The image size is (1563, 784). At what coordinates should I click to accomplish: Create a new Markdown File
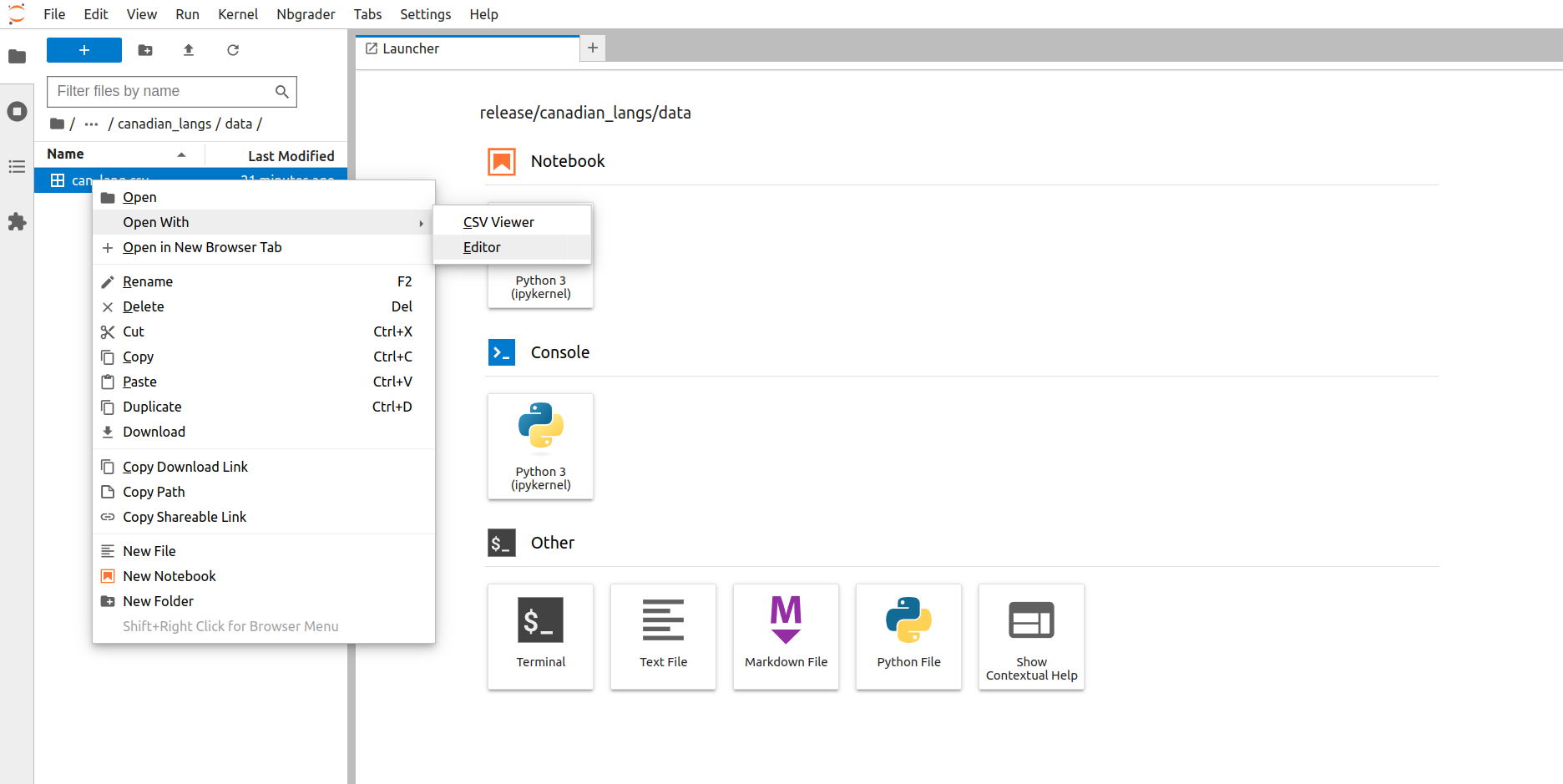pyautogui.click(x=787, y=637)
